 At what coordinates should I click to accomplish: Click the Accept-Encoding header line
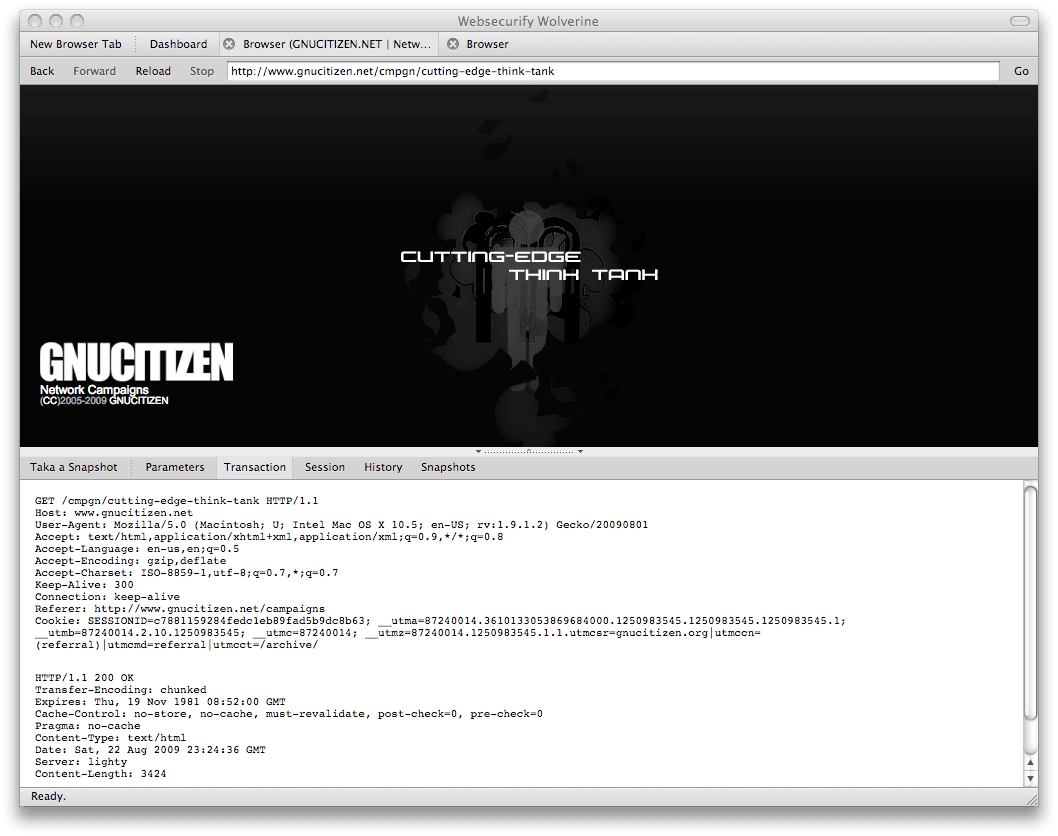coord(130,561)
